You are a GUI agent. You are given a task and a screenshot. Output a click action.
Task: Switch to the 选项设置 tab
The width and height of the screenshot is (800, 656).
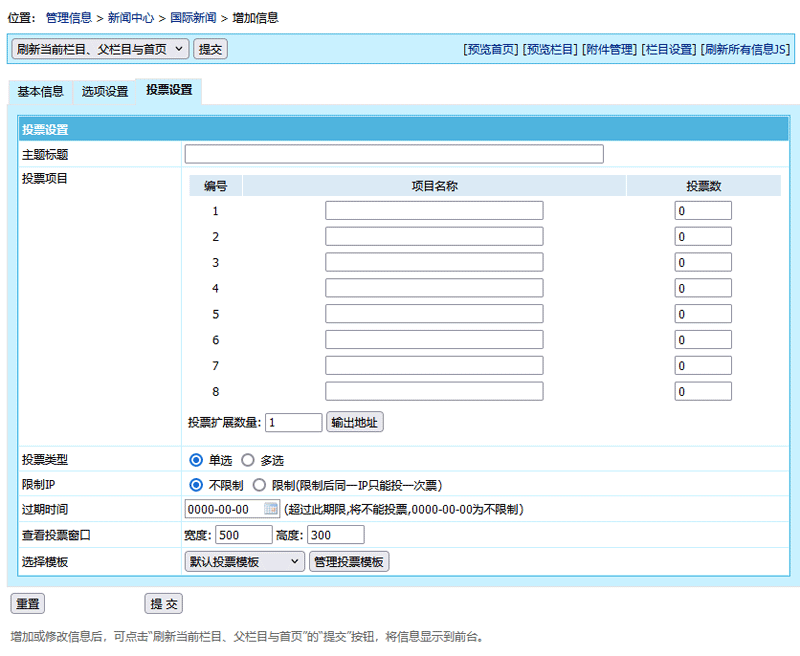(105, 92)
